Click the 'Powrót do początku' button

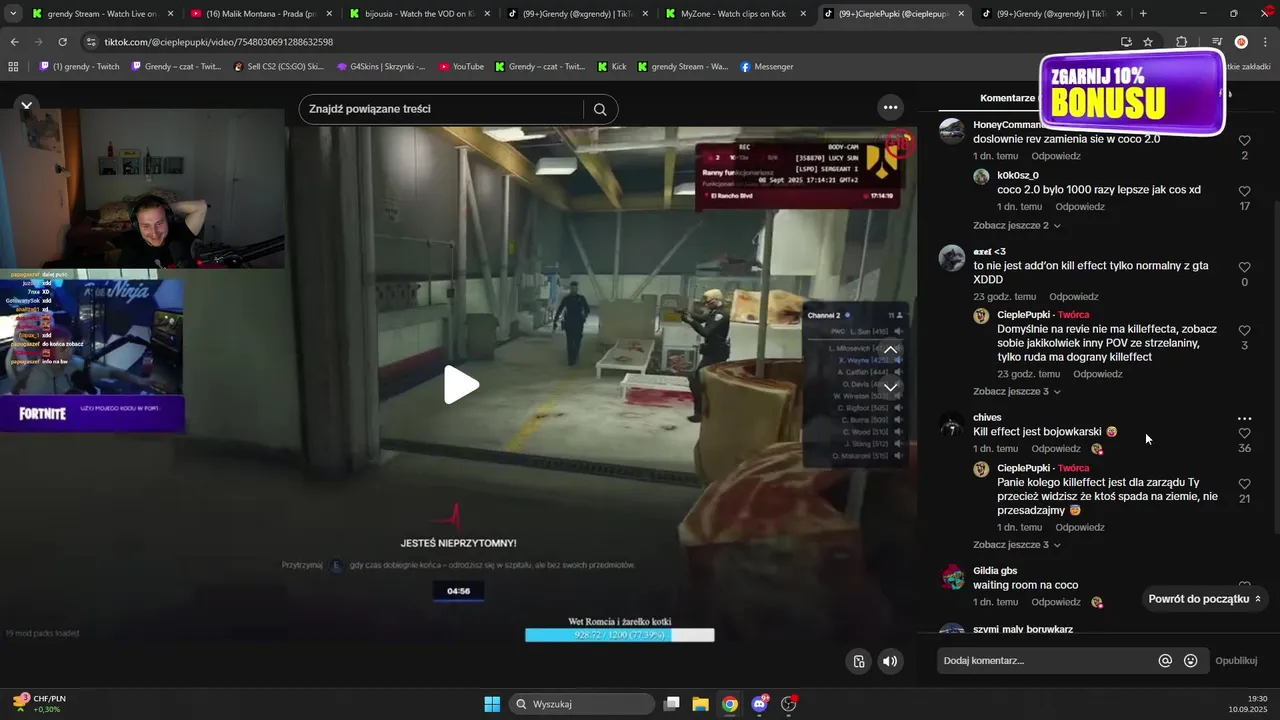tap(1205, 599)
